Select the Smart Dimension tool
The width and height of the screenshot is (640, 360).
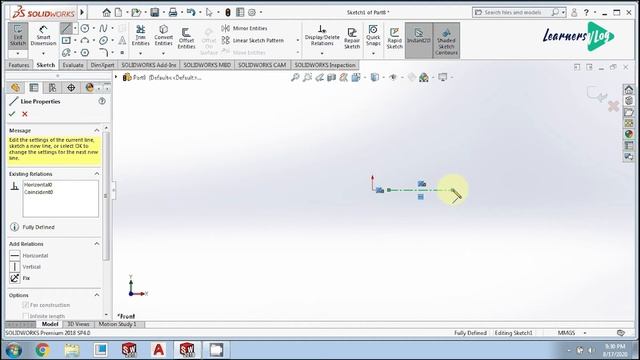click(43, 36)
